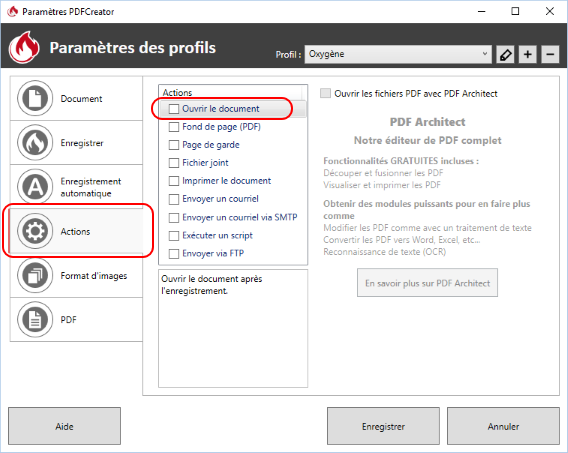
Task: Toggle the Envoyer via FTP checkbox
Action: (x=174, y=253)
